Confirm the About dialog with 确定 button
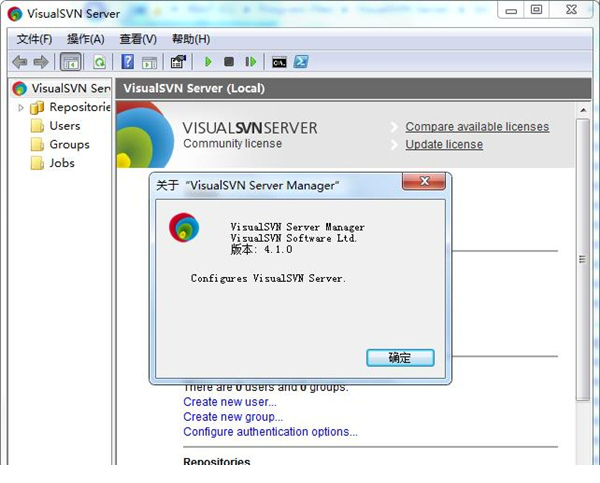The width and height of the screenshot is (600, 483). pyautogui.click(x=400, y=358)
